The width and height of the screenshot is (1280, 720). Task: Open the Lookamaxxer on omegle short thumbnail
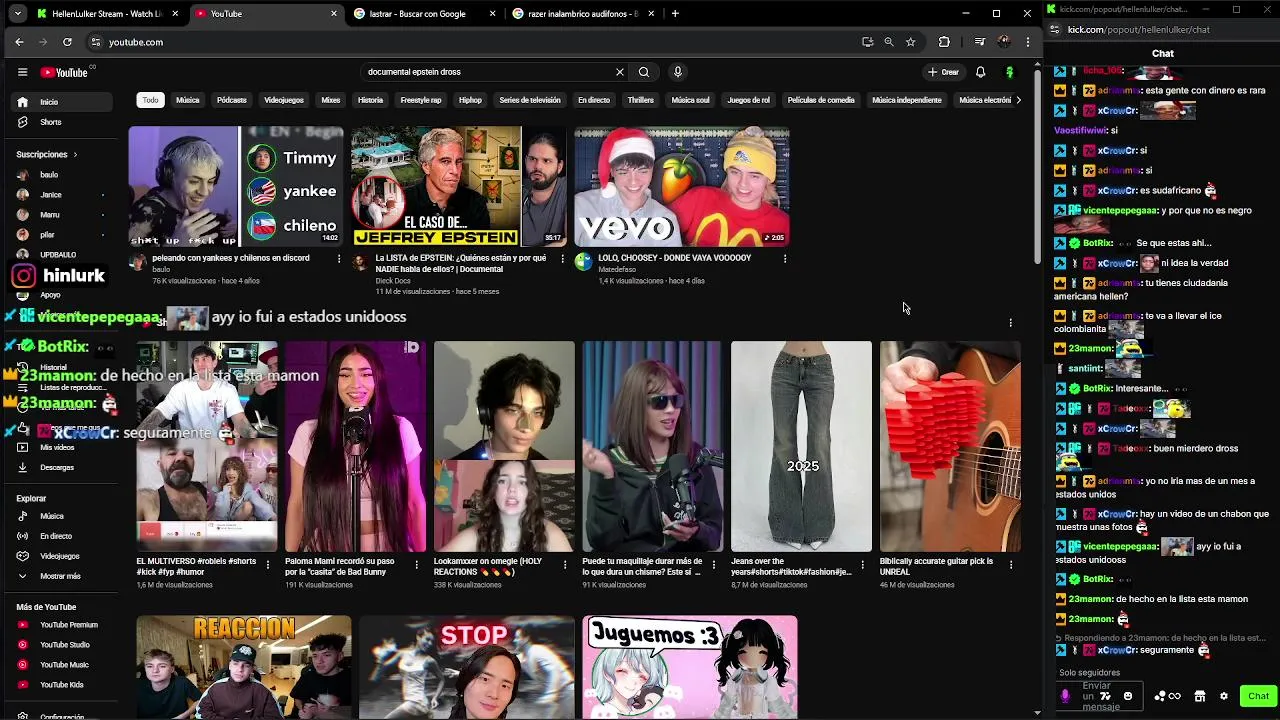pos(504,446)
